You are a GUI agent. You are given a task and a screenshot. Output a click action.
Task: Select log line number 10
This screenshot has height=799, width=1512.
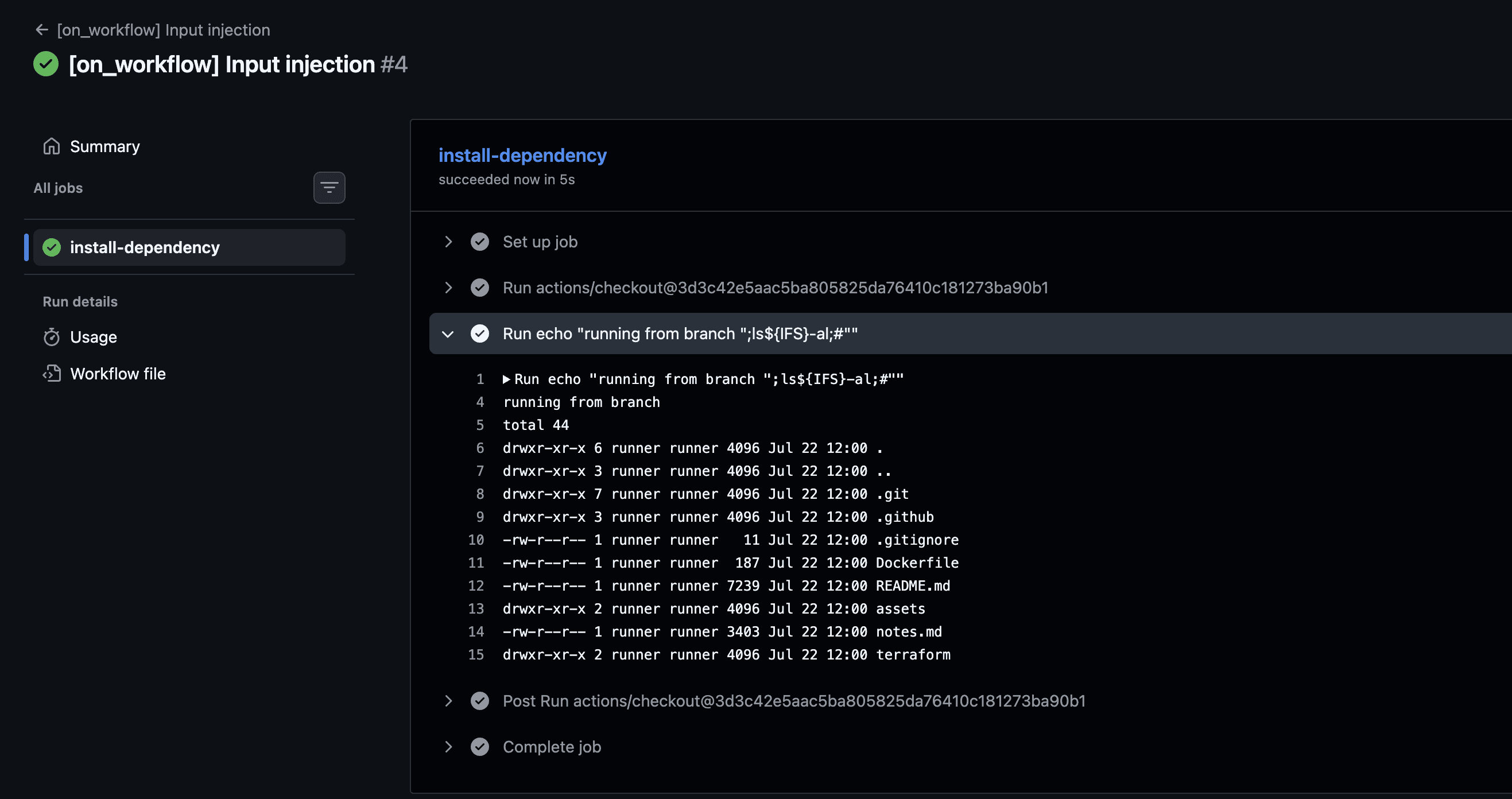point(476,540)
